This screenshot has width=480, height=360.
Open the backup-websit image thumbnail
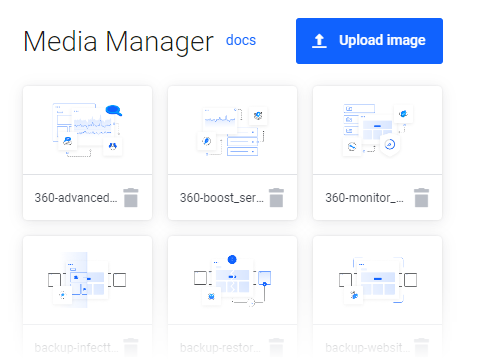(x=377, y=280)
